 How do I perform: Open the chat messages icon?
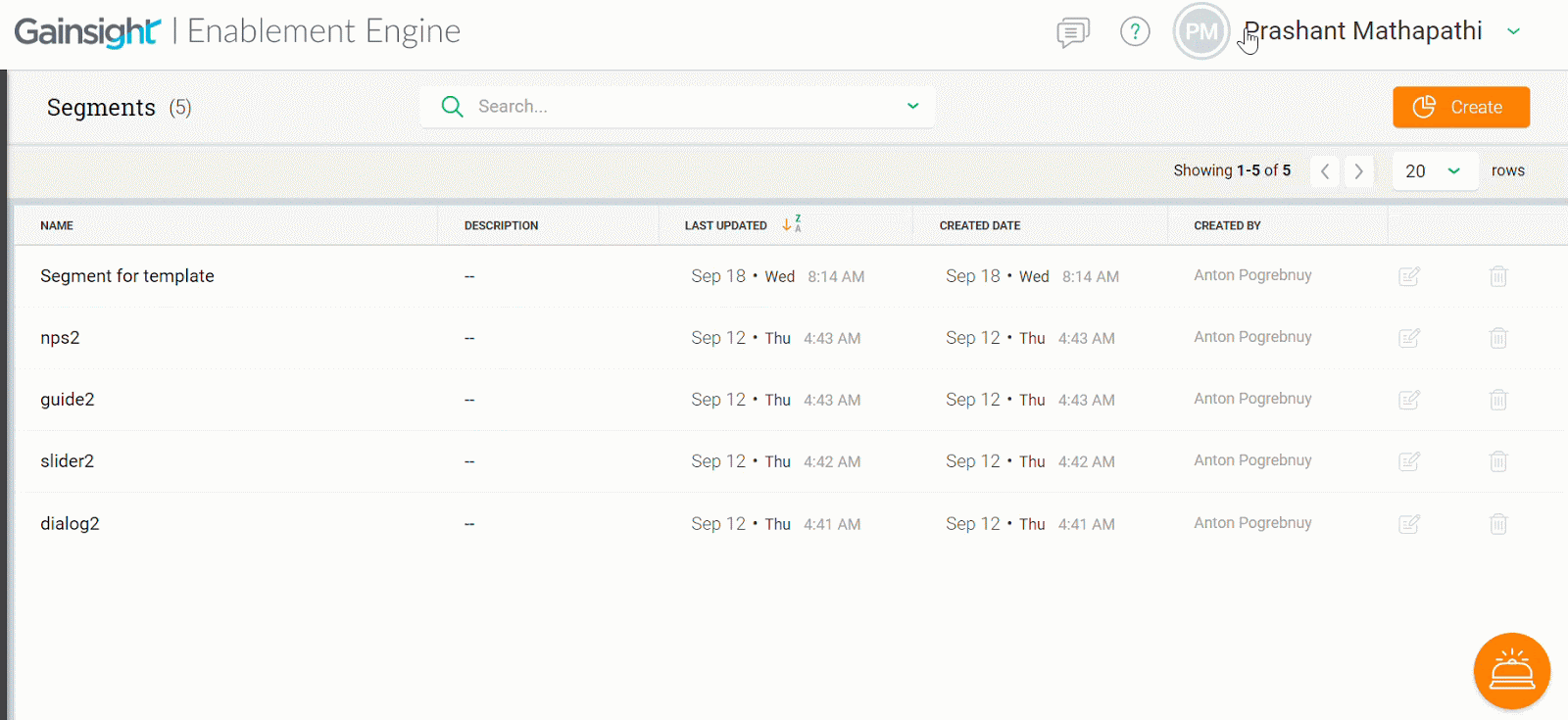coord(1073,32)
